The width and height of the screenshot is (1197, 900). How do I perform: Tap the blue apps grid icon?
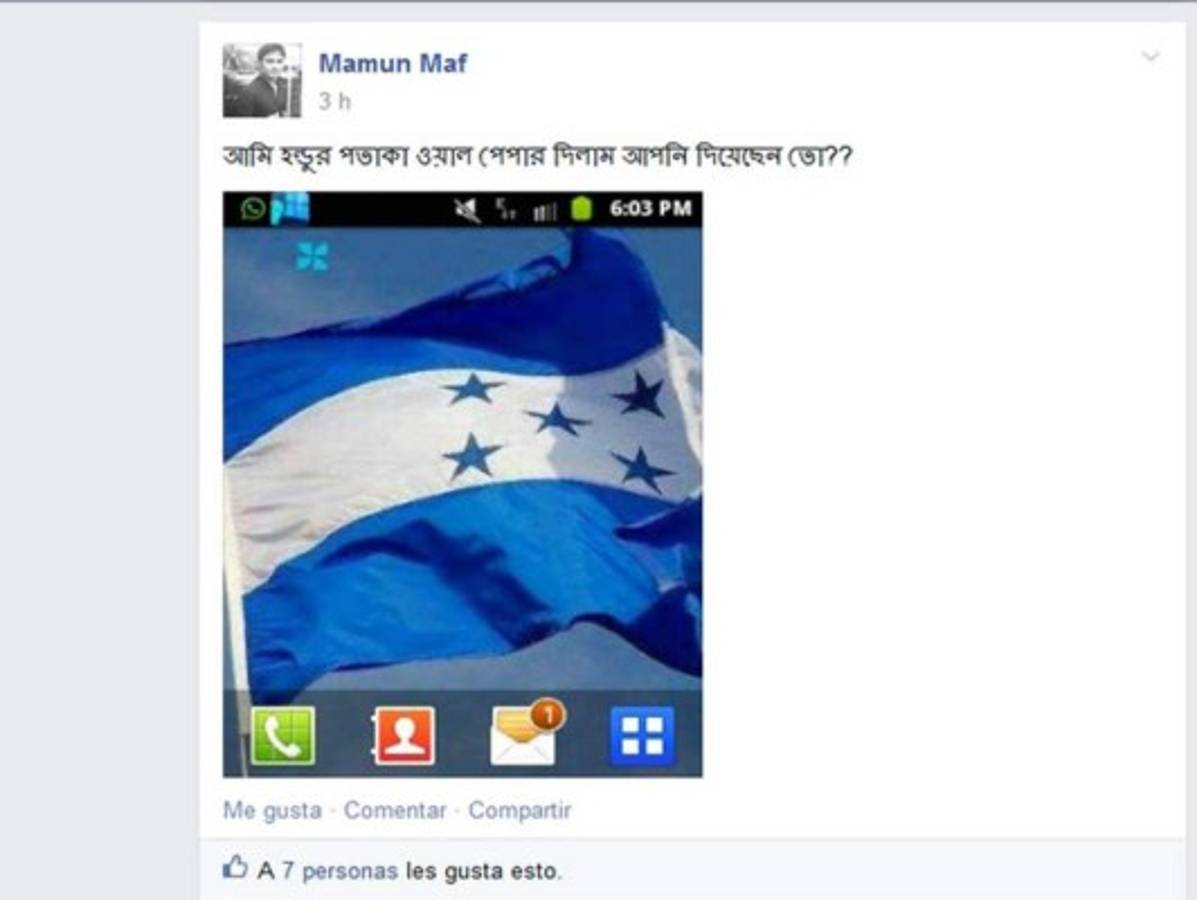point(642,736)
